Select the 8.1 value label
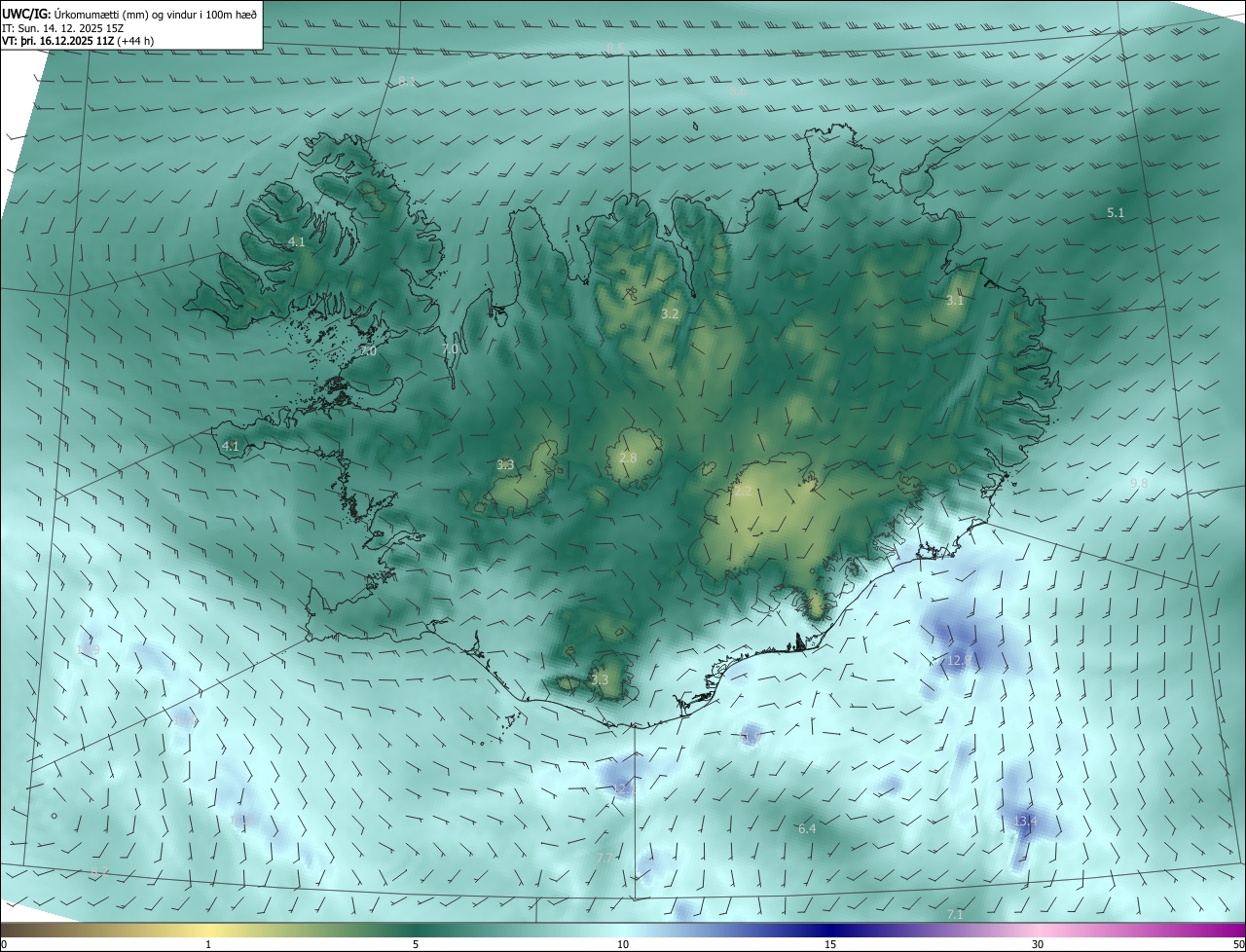This screenshot has height=952, width=1246. click(x=407, y=81)
